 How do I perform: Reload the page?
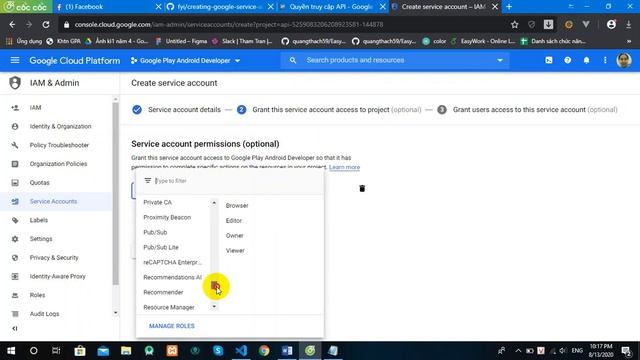pos(46,24)
